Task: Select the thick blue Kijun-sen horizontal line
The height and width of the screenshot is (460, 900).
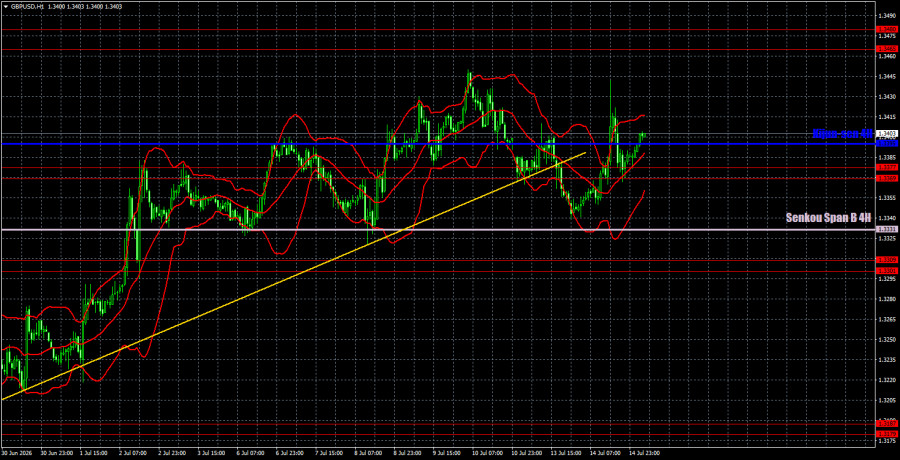Action: 436,144
